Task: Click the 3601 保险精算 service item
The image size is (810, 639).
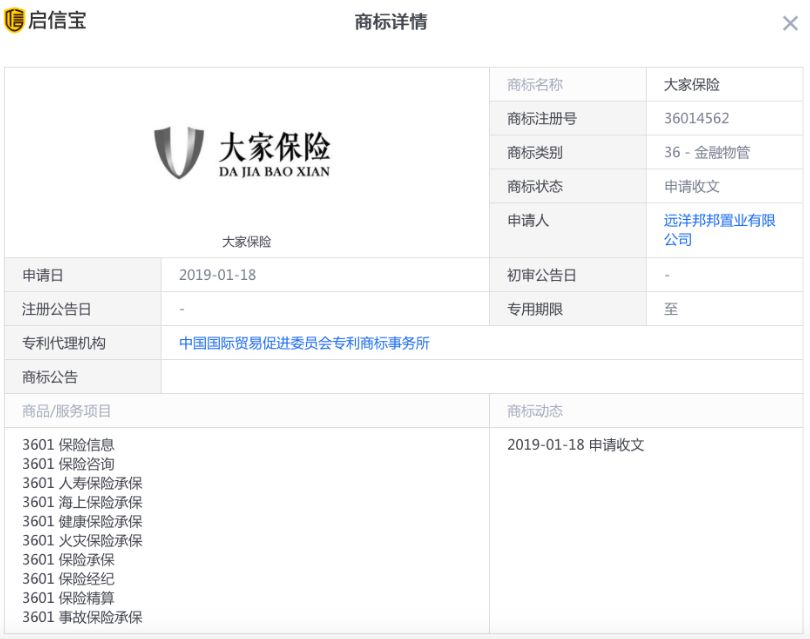Action: [x=68, y=598]
